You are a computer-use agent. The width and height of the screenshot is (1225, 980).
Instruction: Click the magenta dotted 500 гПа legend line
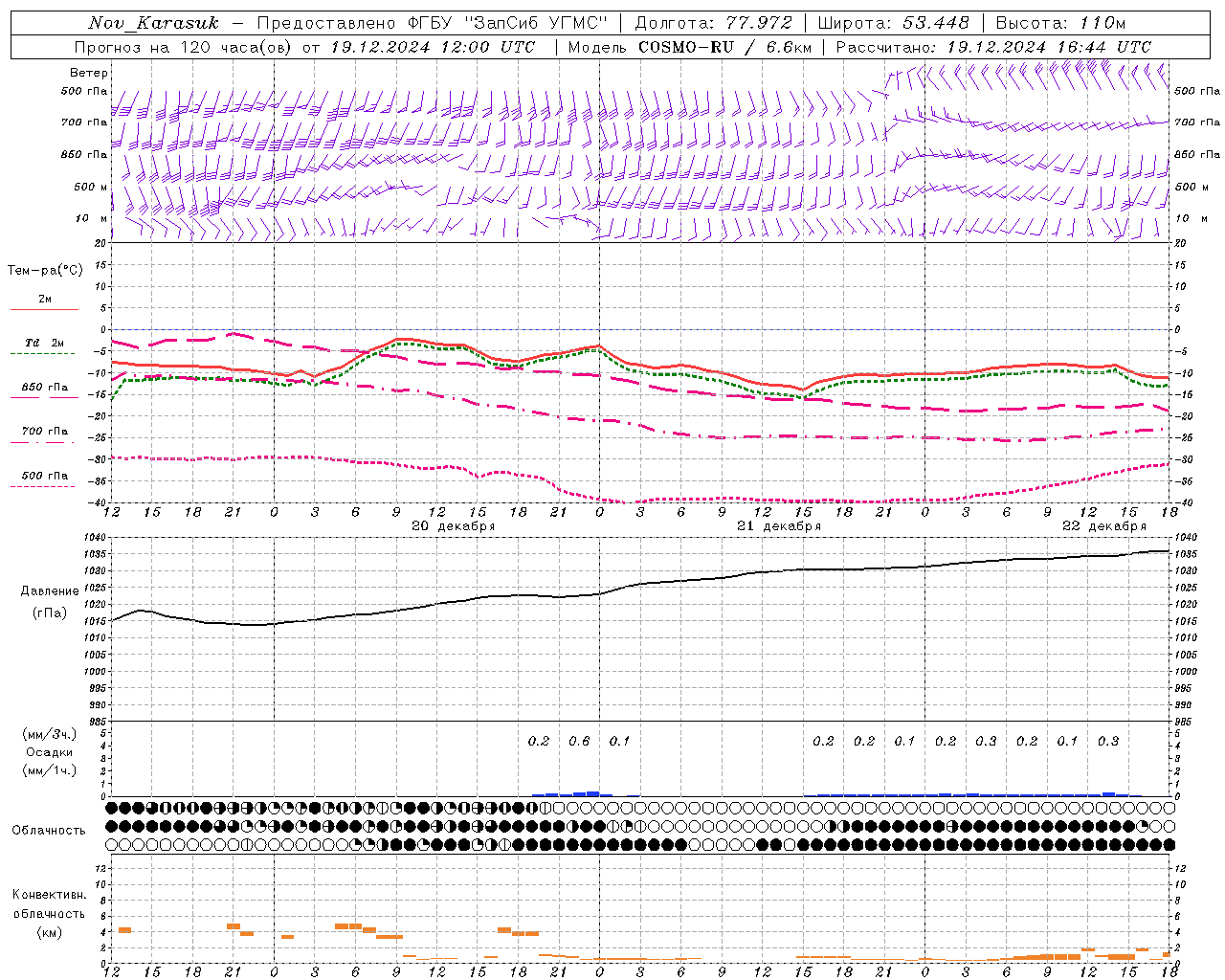[42, 486]
